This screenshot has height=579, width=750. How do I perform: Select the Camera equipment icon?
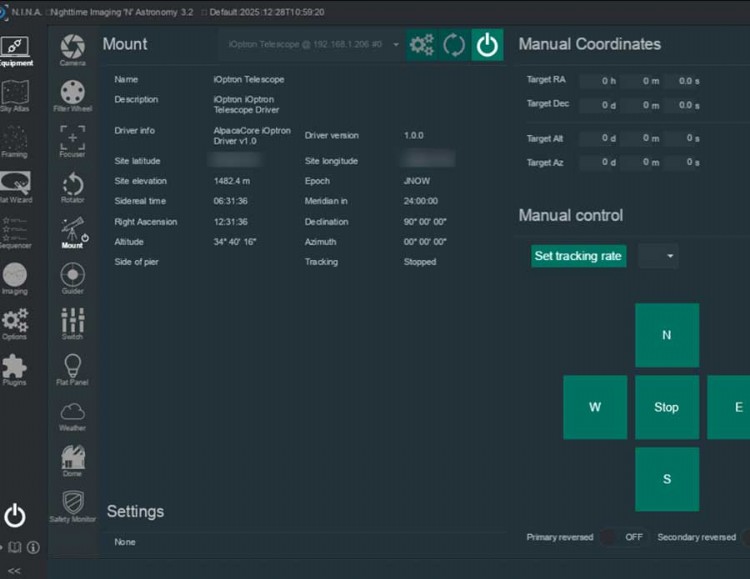pos(73,50)
